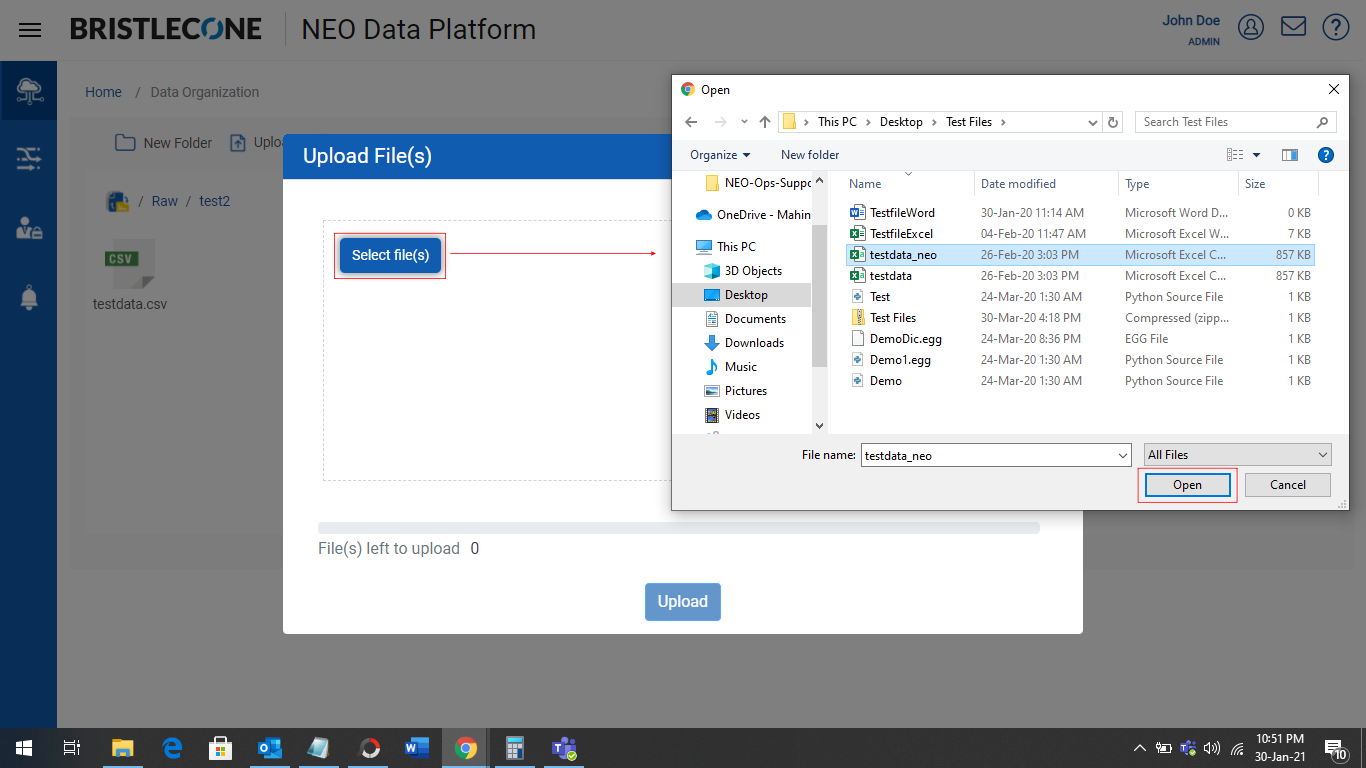The height and width of the screenshot is (768, 1366).
Task: Select the DemoDic.egg file
Action: coord(1080,339)
